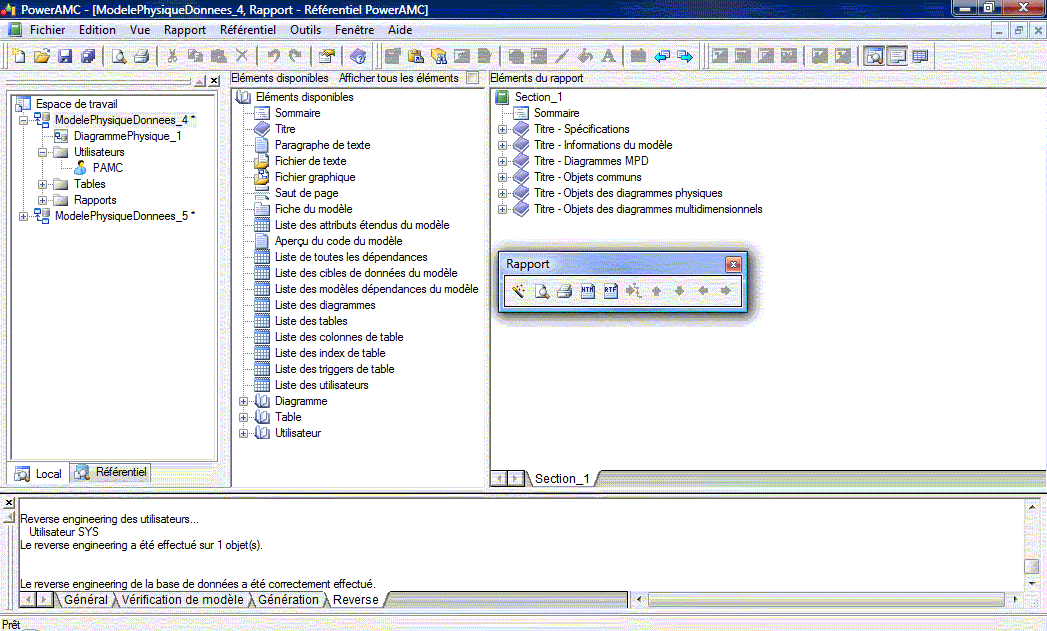Open the Outils menu

[x=306, y=30]
